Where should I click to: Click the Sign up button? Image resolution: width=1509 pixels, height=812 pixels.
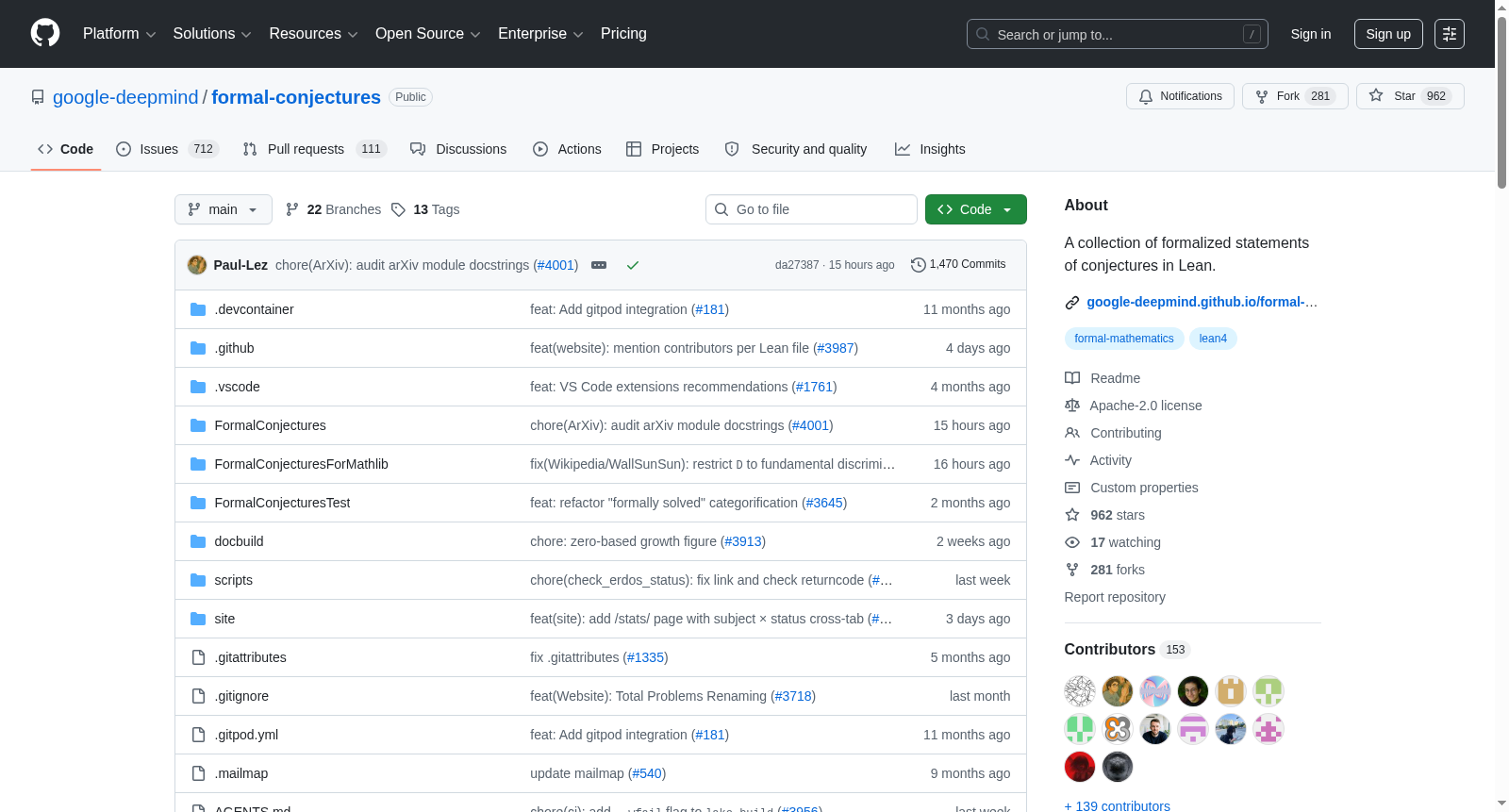pos(1388,34)
